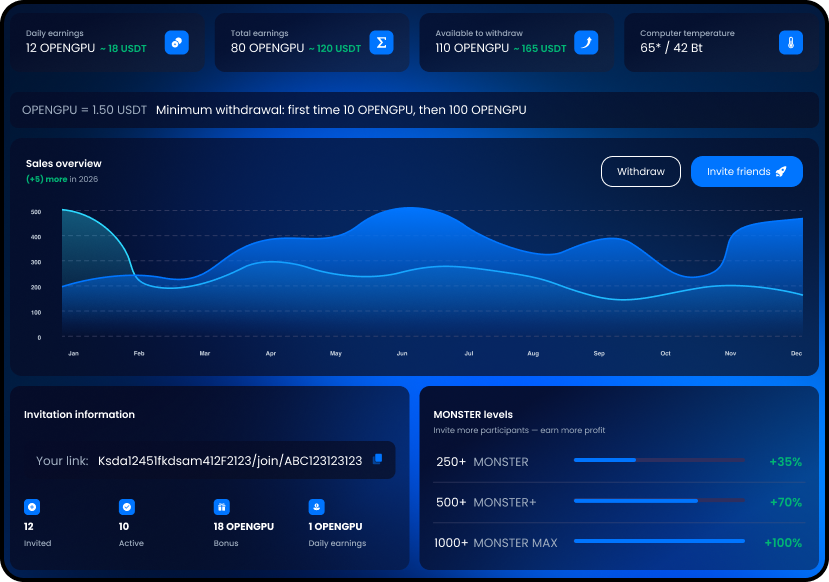Click the +100% MONSTER MAX bonus value

tap(783, 542)
